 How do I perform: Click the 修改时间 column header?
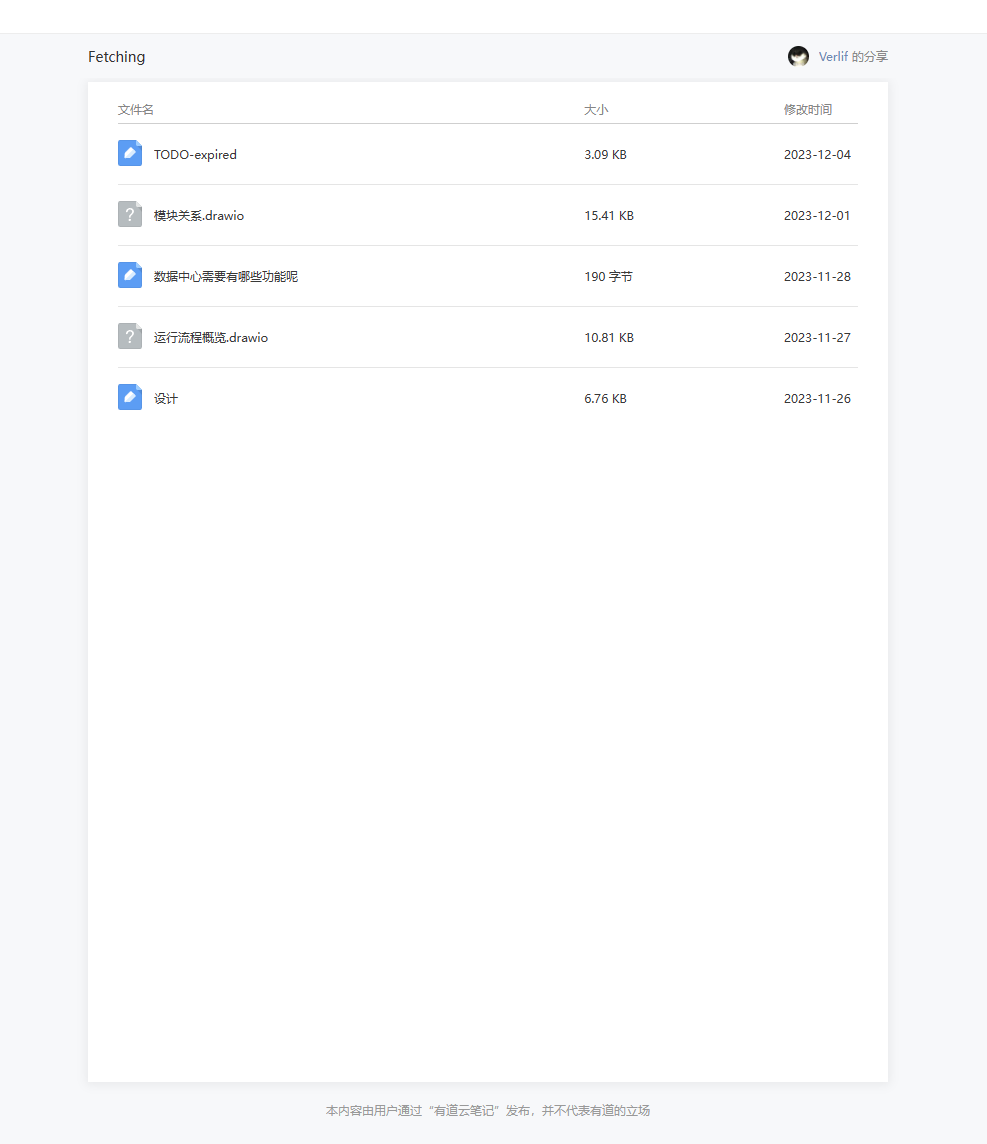click(808, 110)
